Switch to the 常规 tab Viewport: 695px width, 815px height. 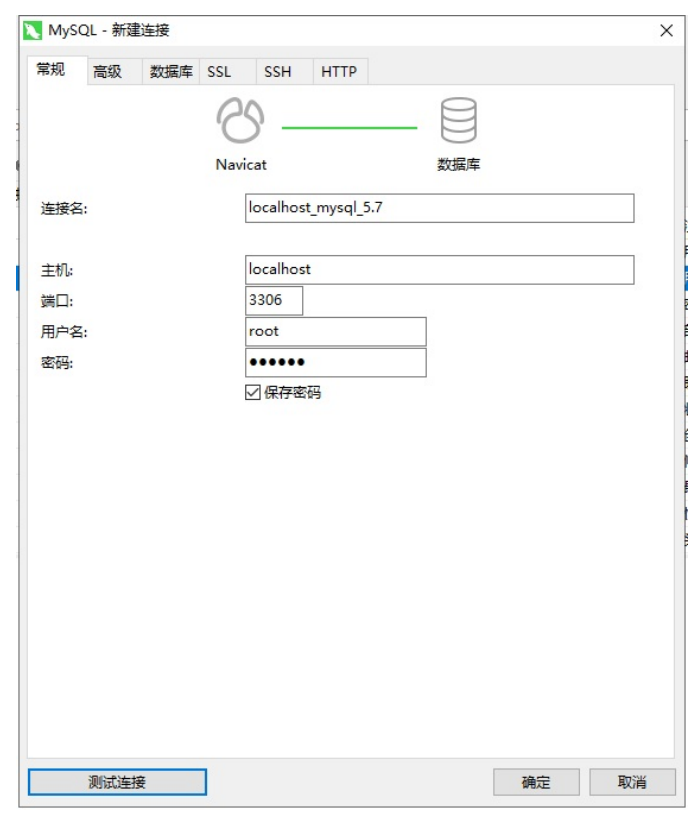(x=57, y=70)
